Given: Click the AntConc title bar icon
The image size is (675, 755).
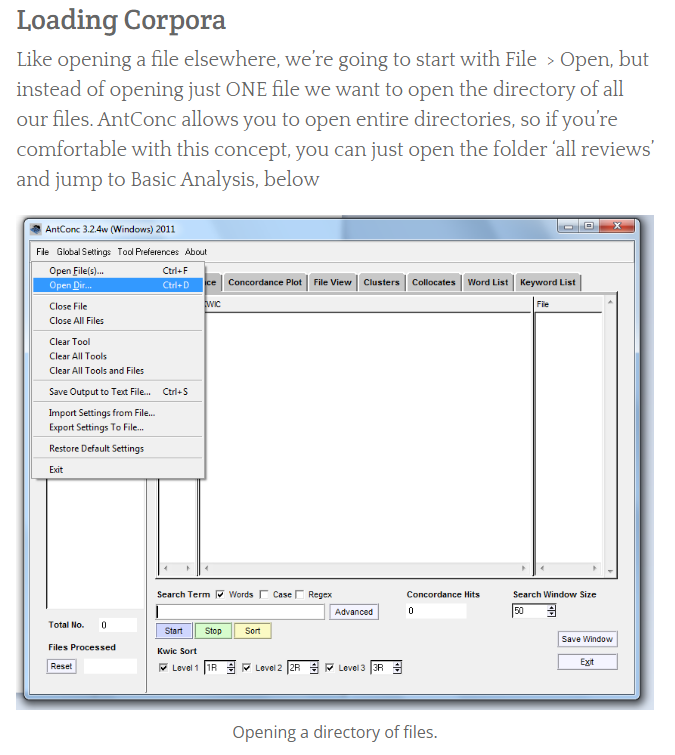Looking at the screenshot, I should point(36,229).
